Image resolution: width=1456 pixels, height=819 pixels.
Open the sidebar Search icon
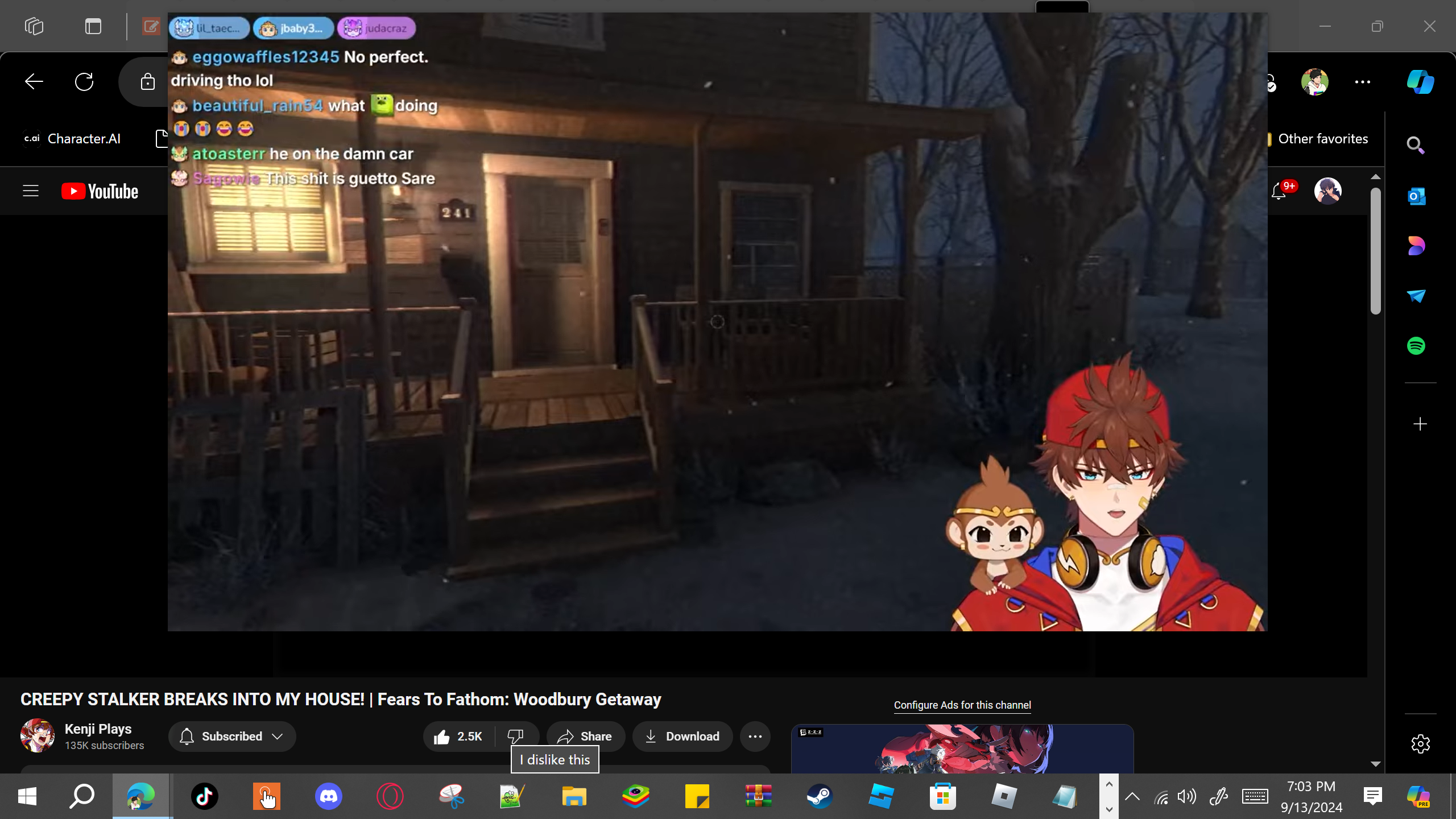(x=1416, y=146)
